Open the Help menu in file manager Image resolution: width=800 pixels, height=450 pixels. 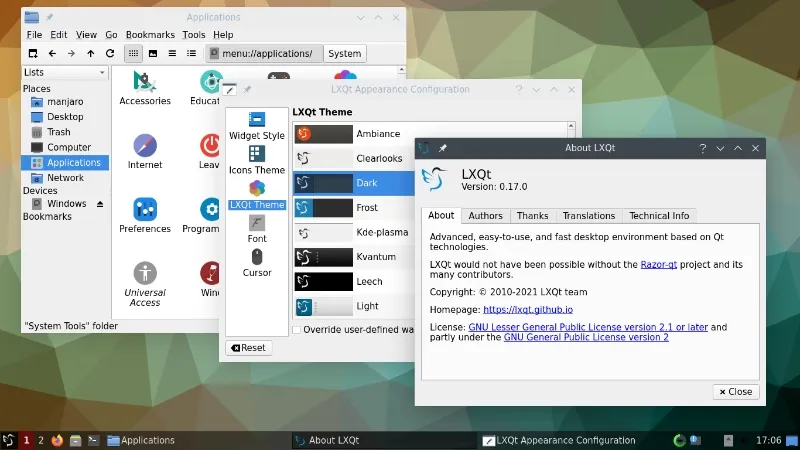click(223, 35)
